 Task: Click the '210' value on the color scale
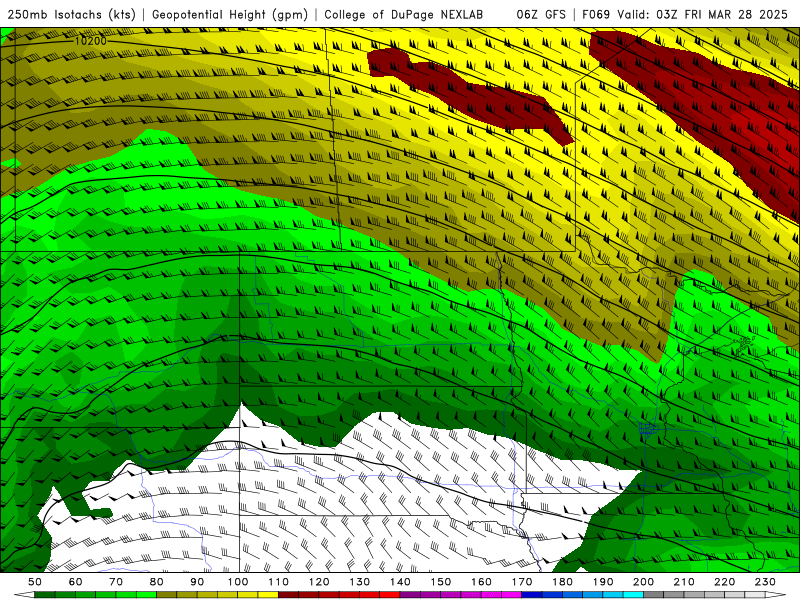tap(685, 582)
